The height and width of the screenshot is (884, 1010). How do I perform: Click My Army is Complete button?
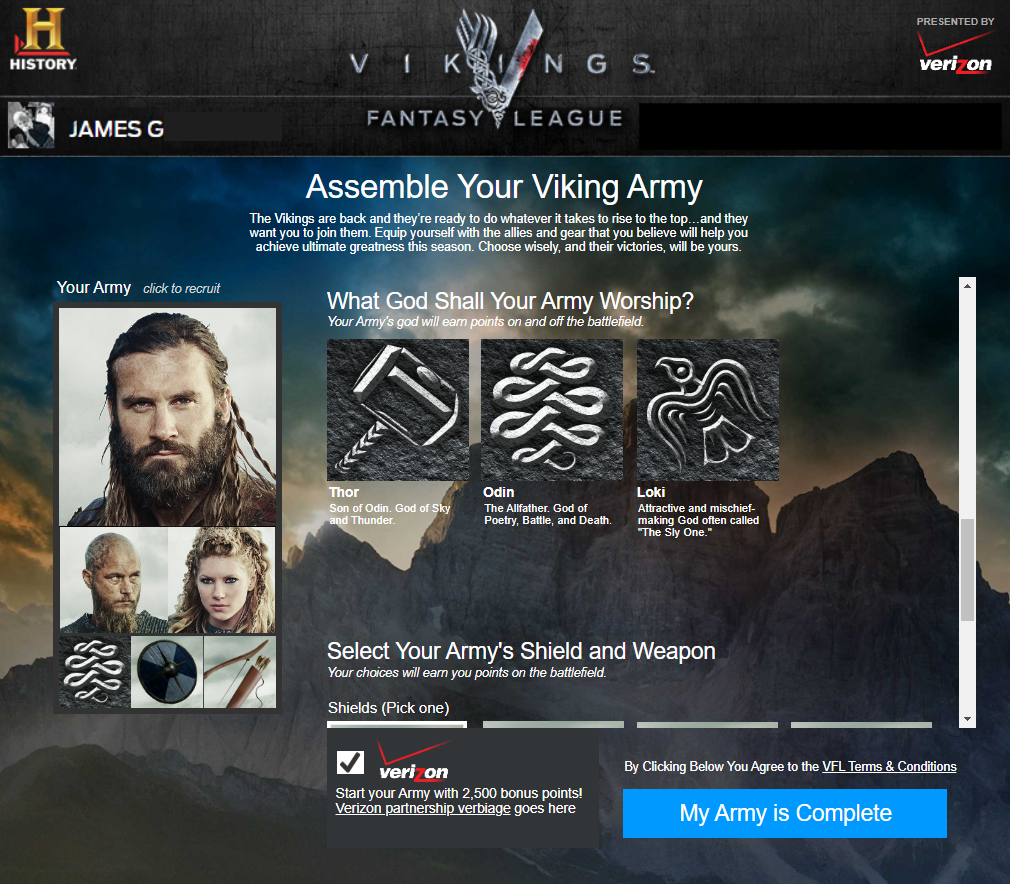785,813
